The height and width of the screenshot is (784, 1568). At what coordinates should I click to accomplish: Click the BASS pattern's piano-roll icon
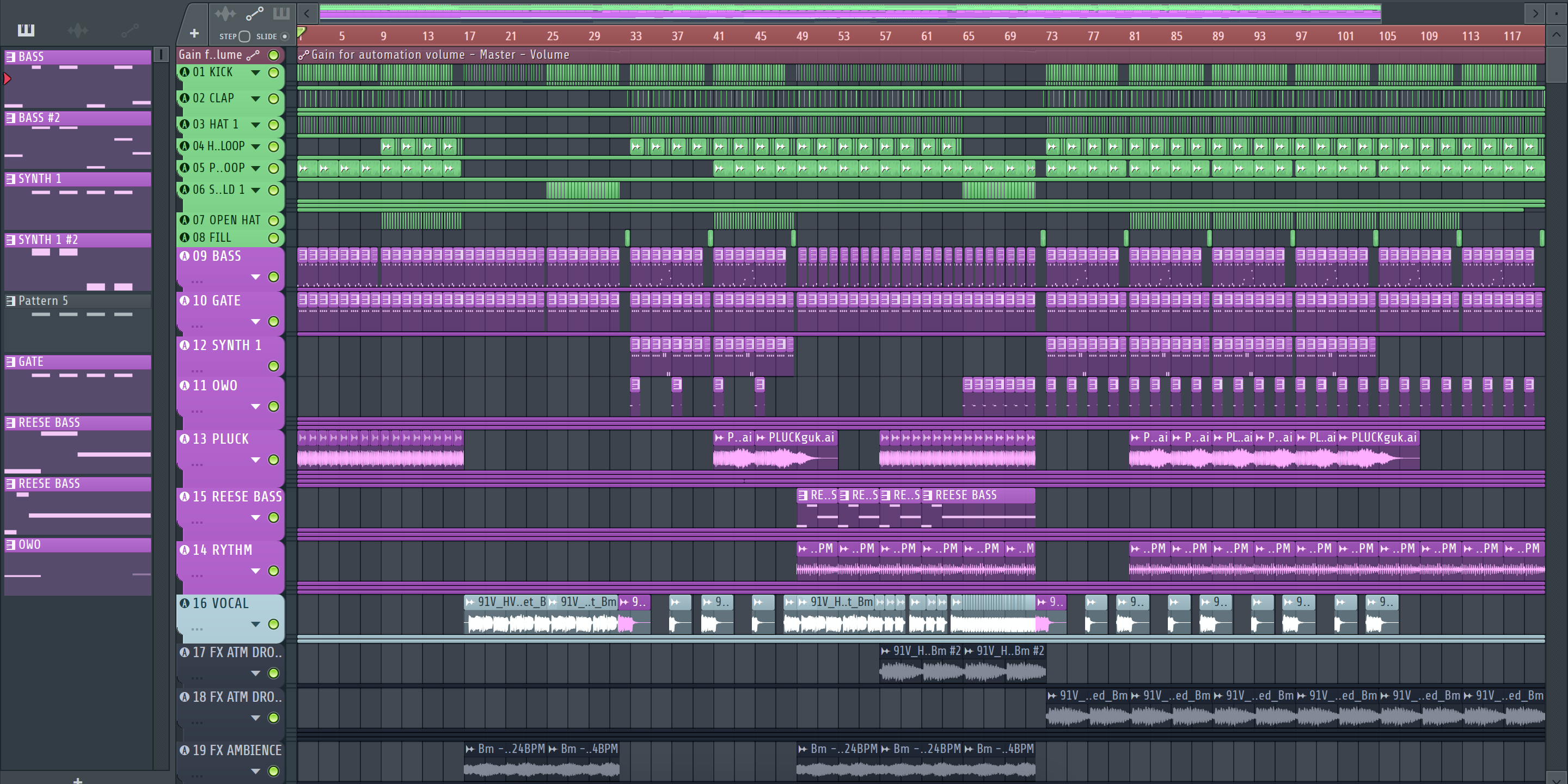coord(10,57)
